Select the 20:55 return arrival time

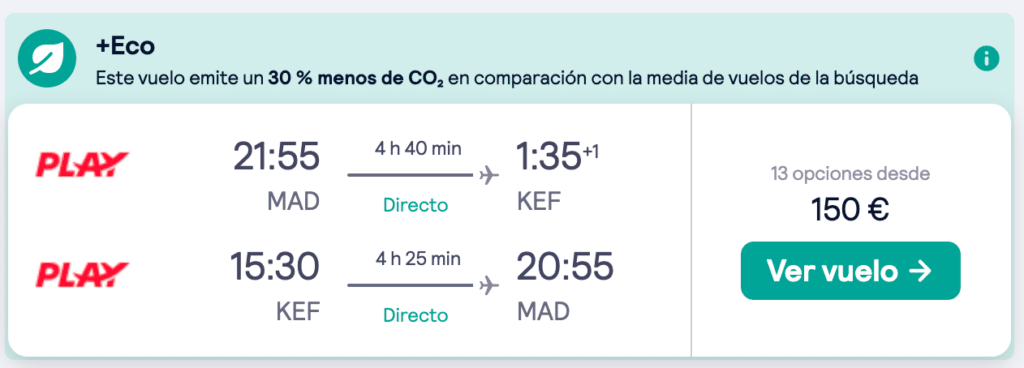[x=566, y=267]
